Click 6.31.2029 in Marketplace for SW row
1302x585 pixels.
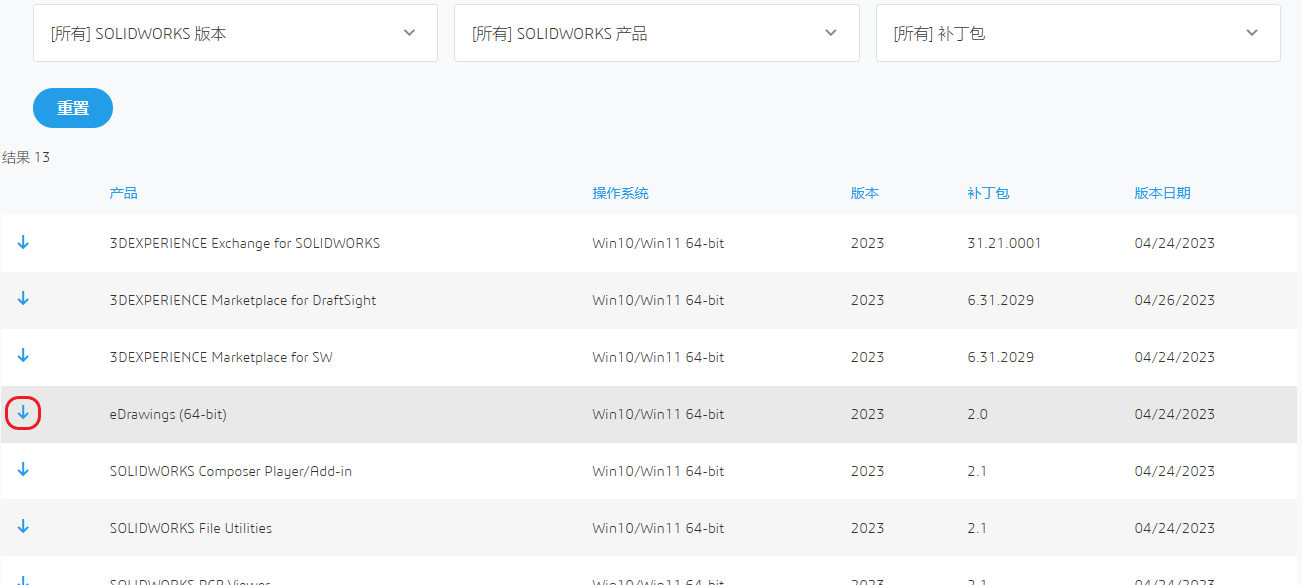click(1000, 357)
